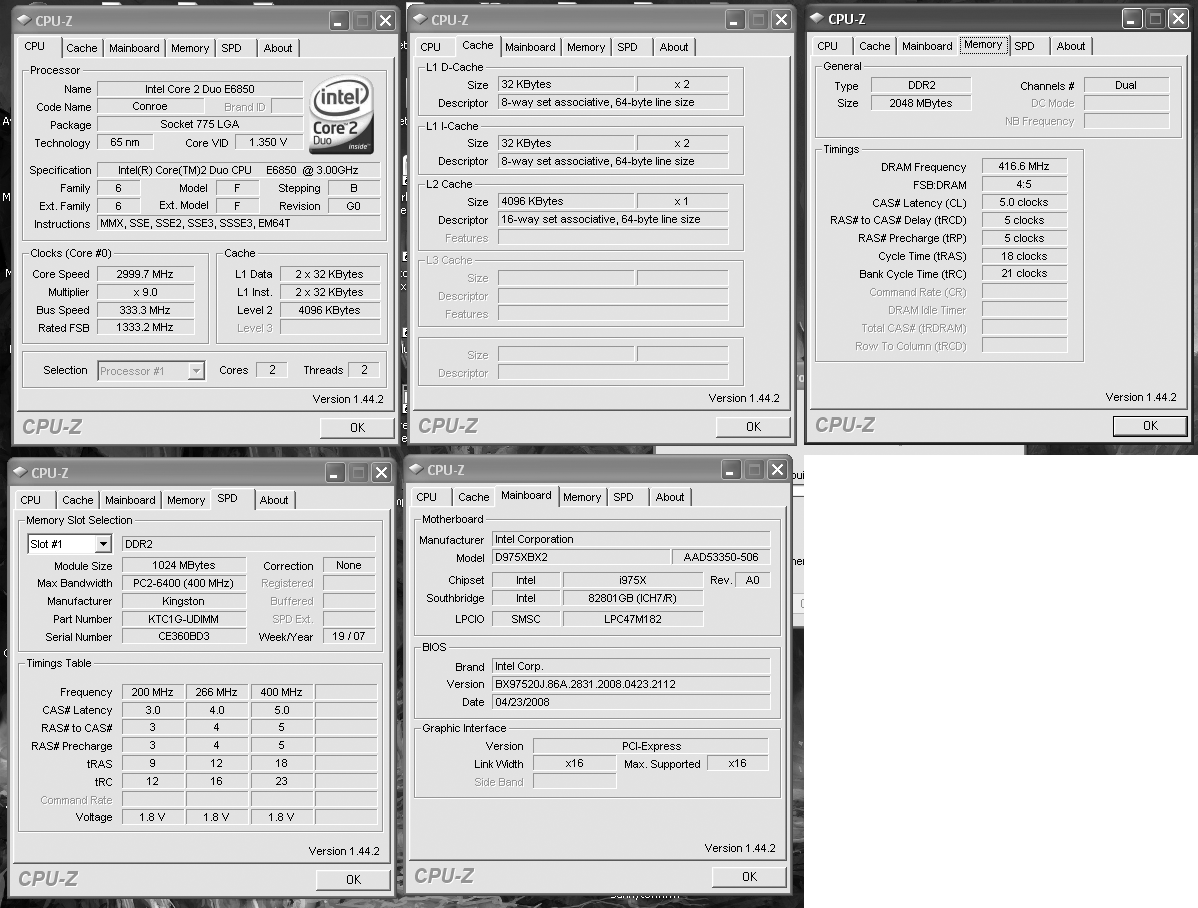Click the motherboard Model field D975XBX2
The height and width of the screenshot is (908, 1198).
(581, 557)
